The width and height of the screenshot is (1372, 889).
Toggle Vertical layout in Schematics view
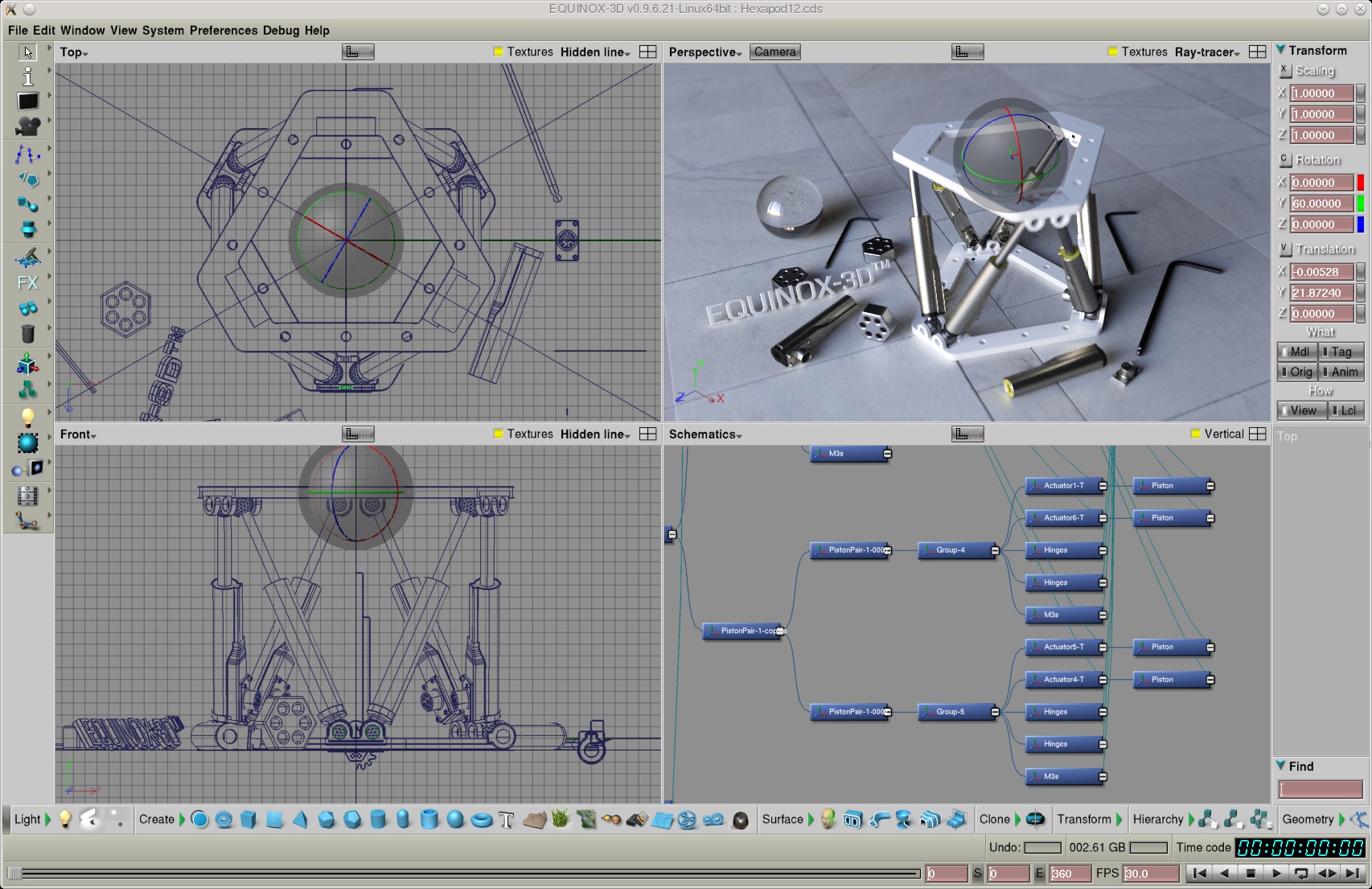pyautogui.click(x=1196, y=434)
